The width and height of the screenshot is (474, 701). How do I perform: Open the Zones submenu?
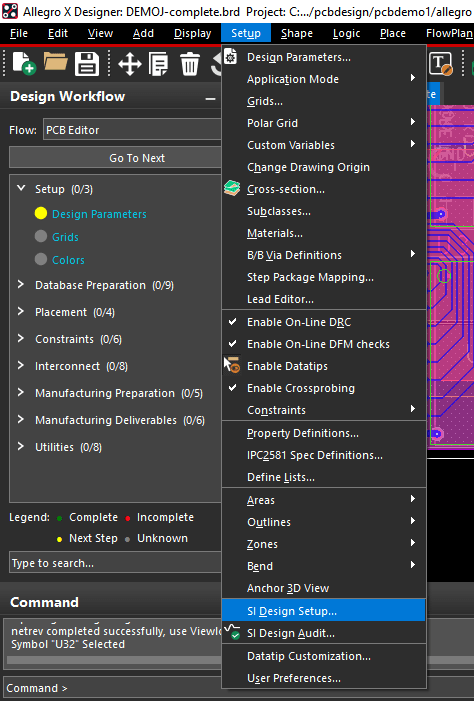coord(324,544)
